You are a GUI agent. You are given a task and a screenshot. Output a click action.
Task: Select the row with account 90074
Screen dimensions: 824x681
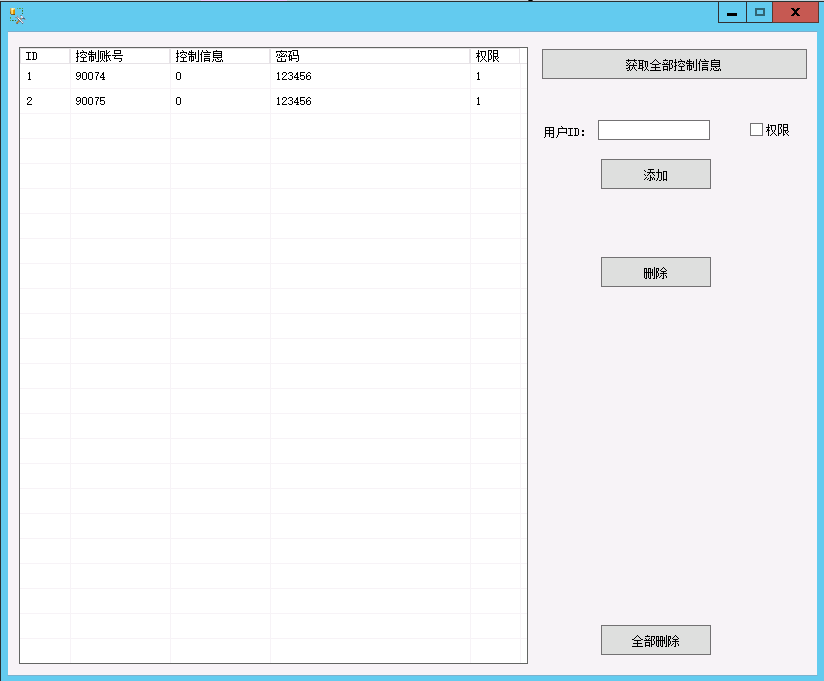tap(90, 76)
